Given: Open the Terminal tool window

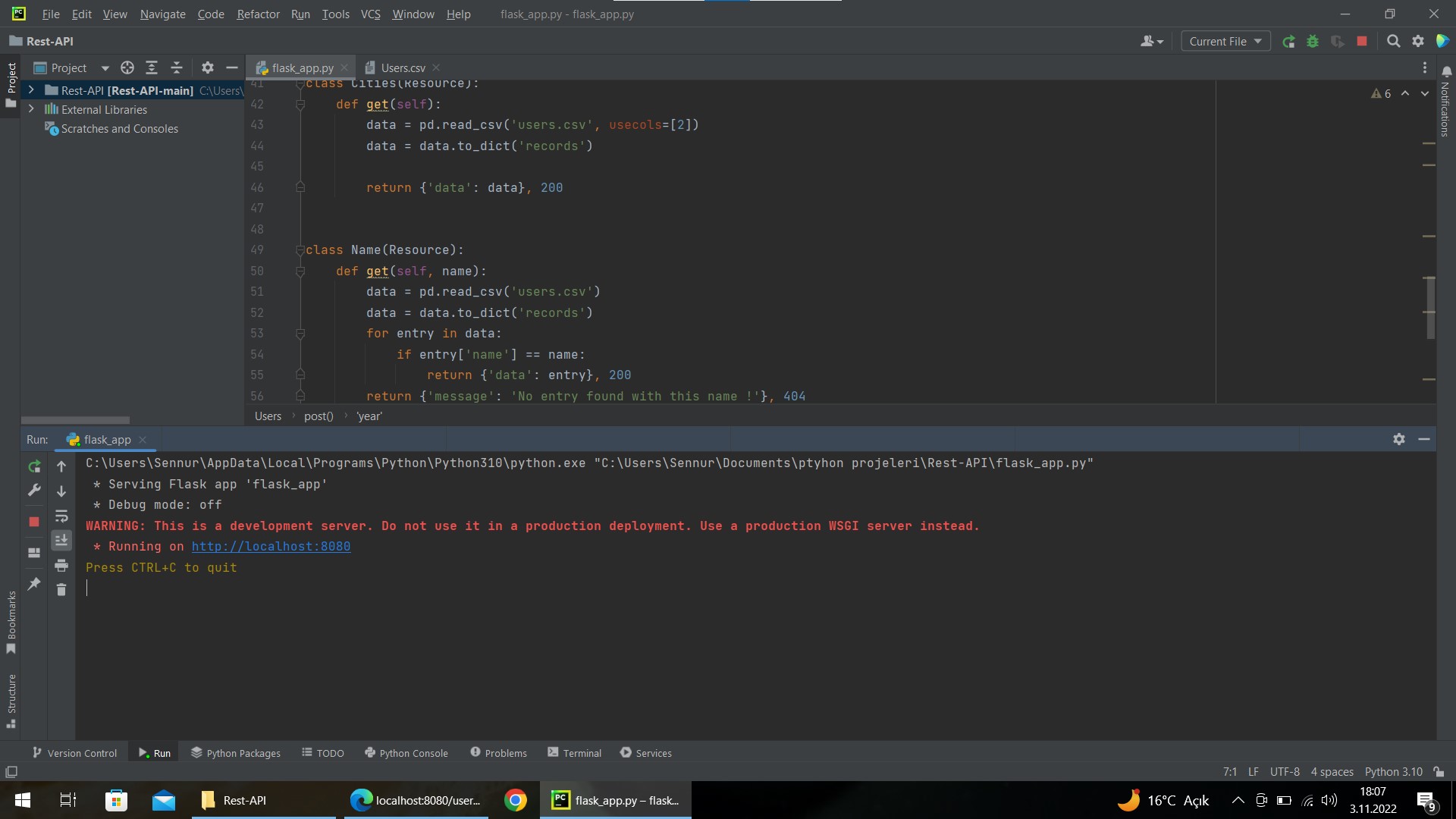Looking at the screenshot, I should (574, 752).
